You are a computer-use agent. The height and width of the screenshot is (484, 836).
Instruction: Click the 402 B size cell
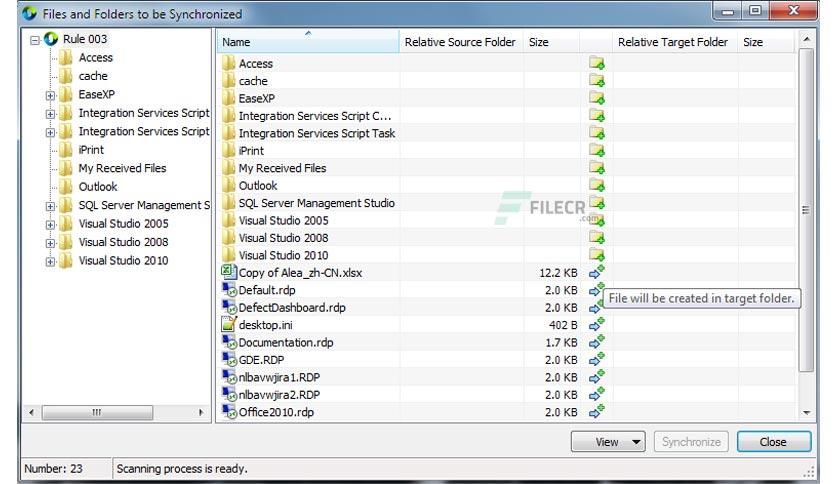tap(563, 325)
